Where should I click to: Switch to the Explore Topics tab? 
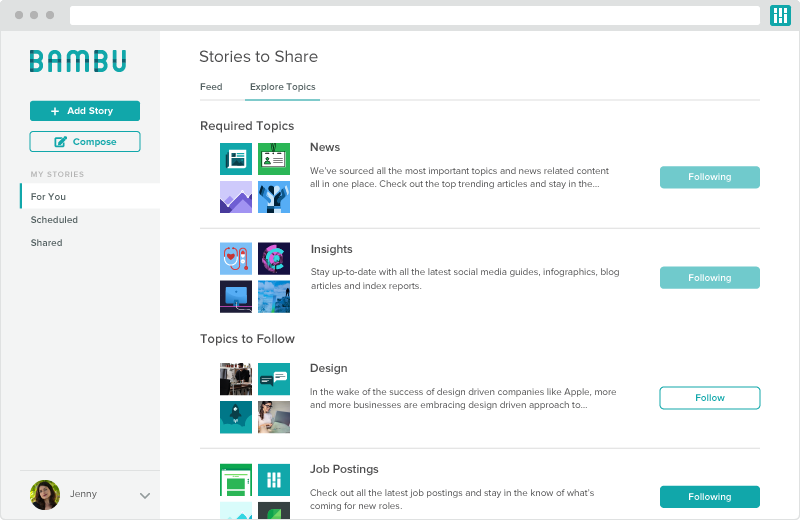pyautogui.click(x=283, y=87)
